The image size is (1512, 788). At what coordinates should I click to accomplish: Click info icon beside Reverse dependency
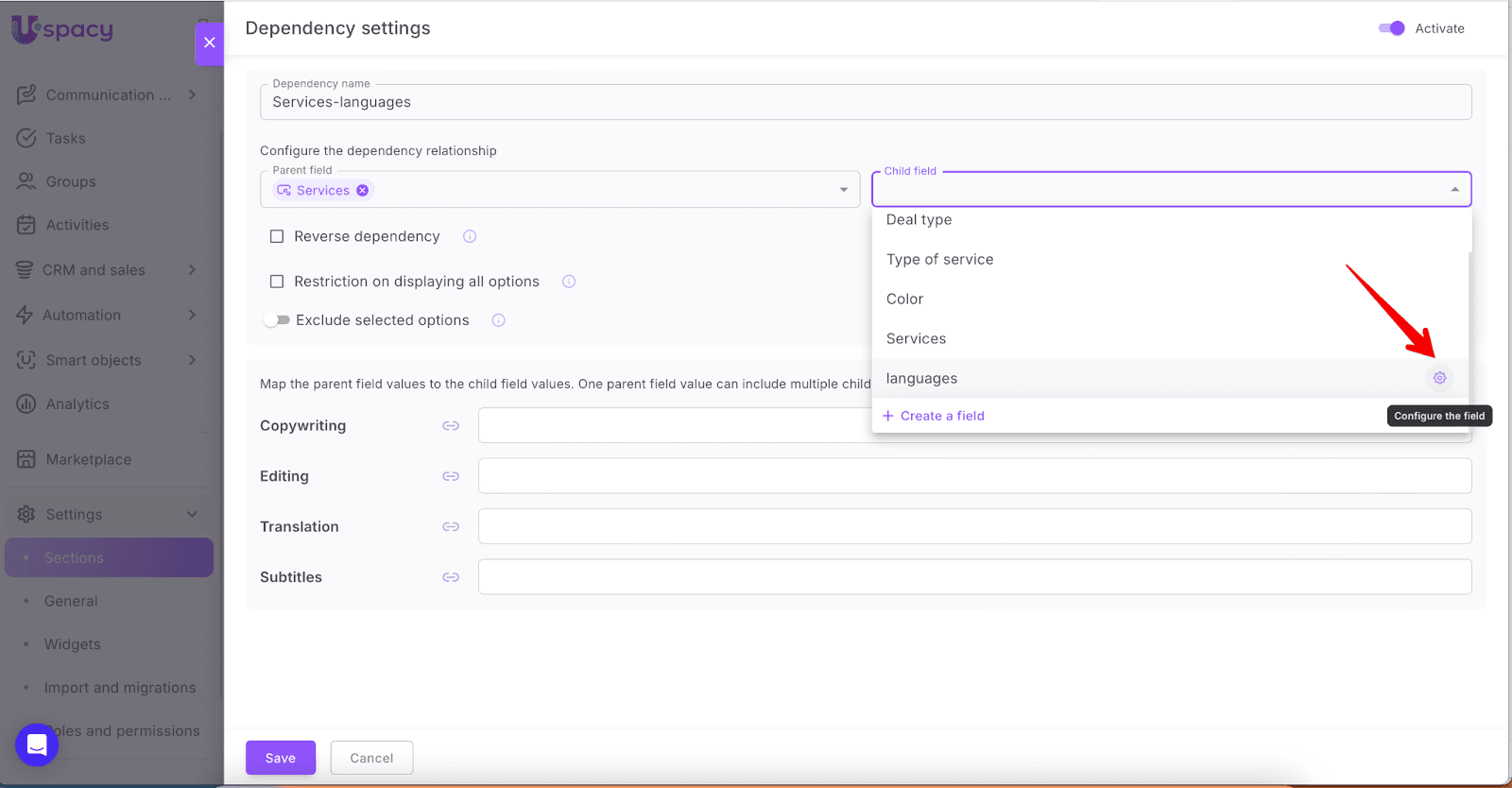click(470, 236)
